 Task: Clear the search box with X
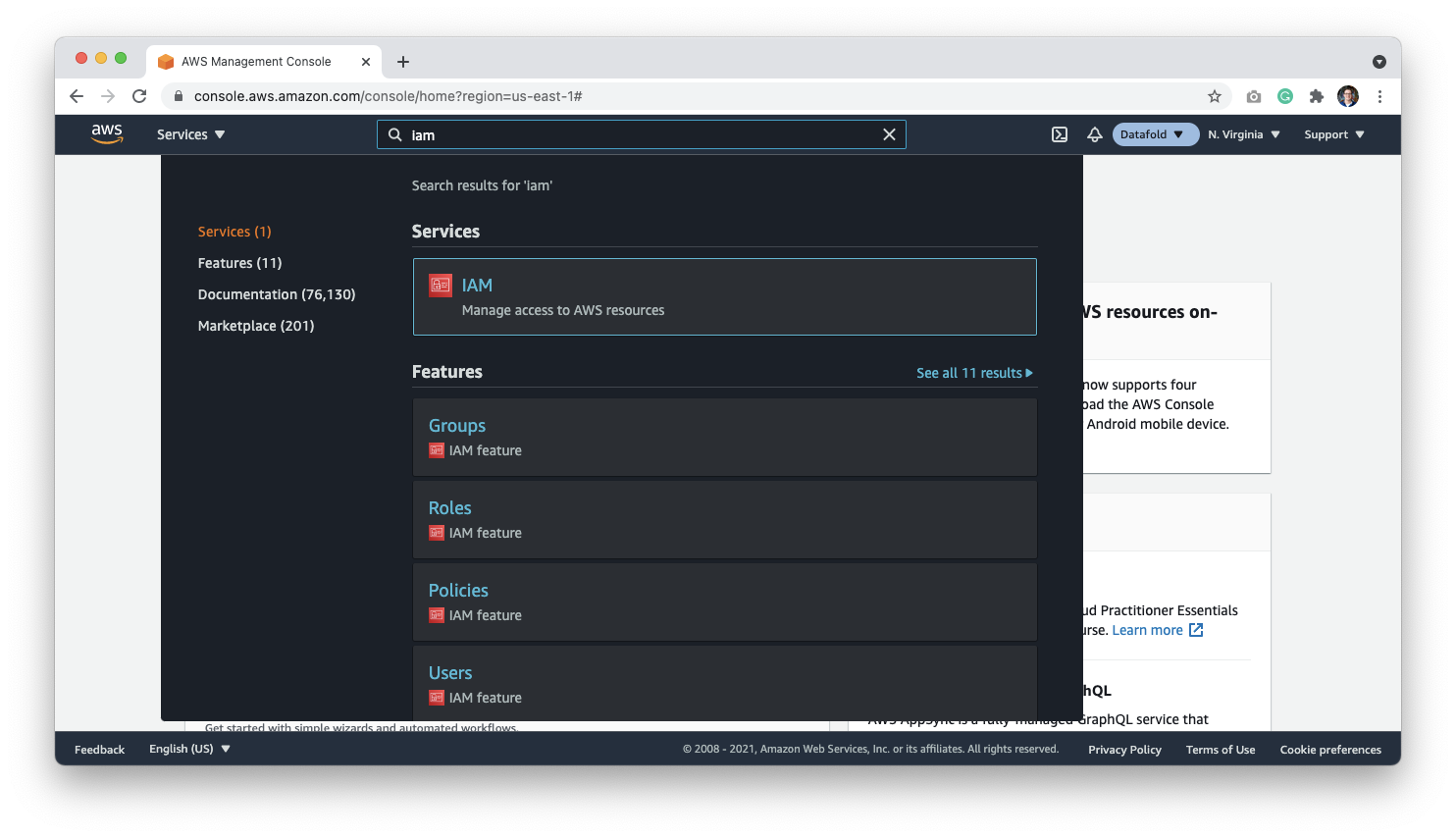click(889, 134)
